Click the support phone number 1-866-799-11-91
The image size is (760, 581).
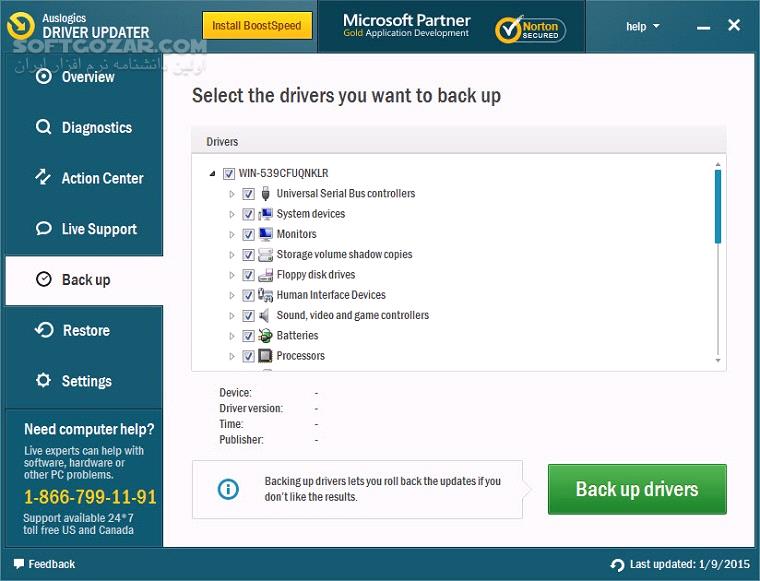[x=90, y=497]
